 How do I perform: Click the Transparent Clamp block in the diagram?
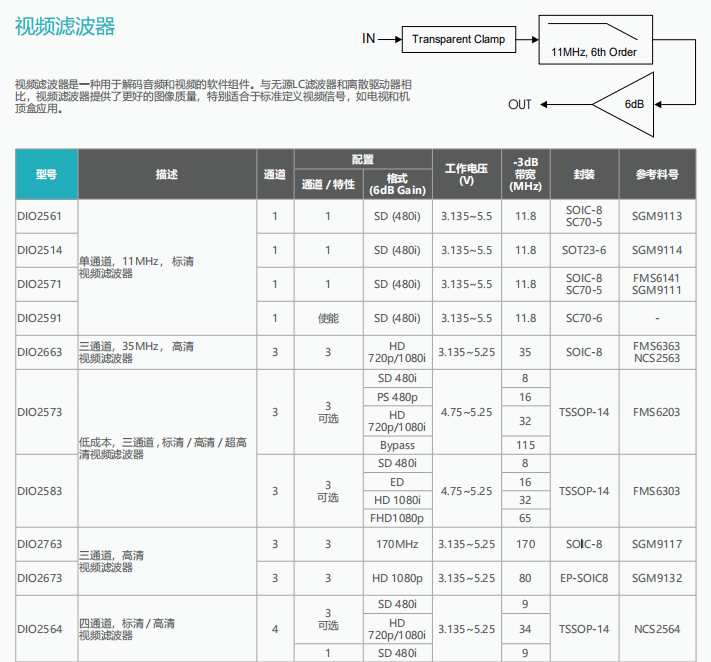point(459,40)
